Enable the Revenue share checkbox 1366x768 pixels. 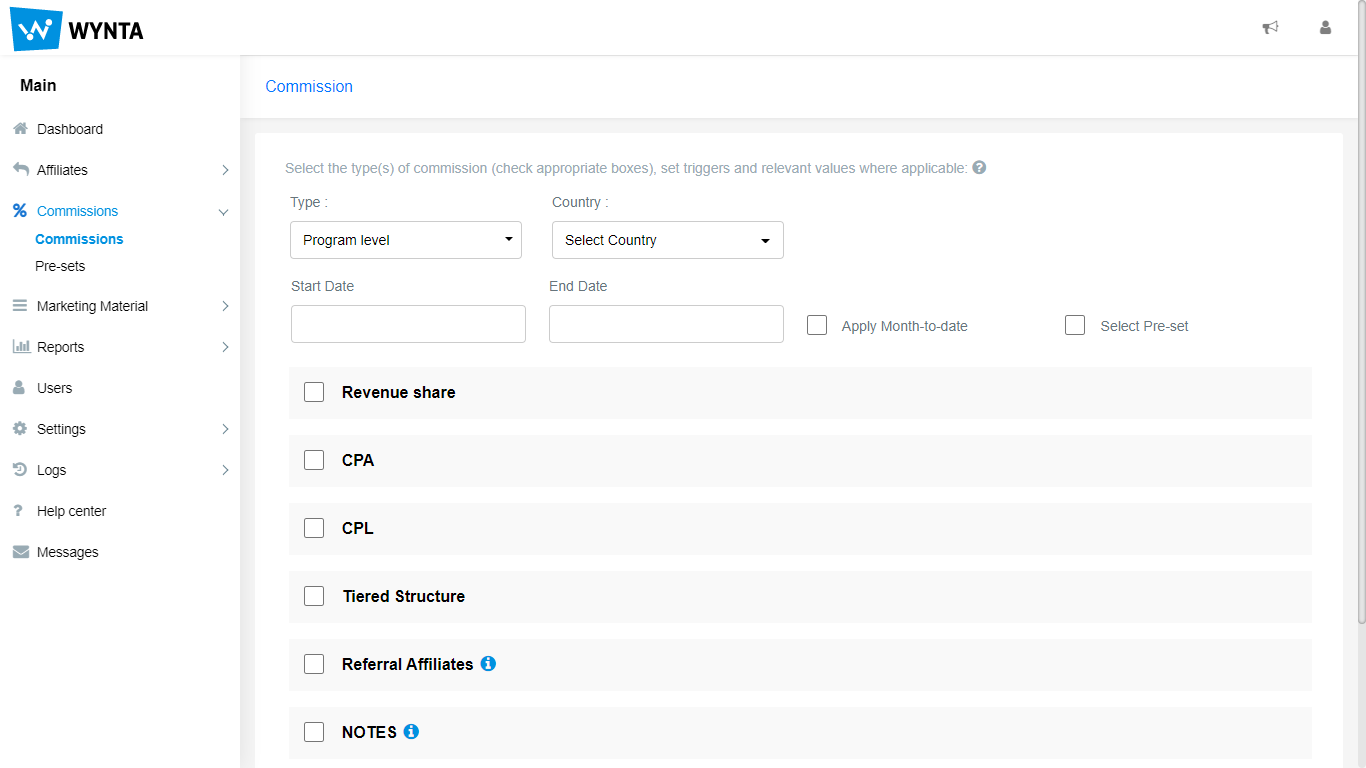[314, 391]
